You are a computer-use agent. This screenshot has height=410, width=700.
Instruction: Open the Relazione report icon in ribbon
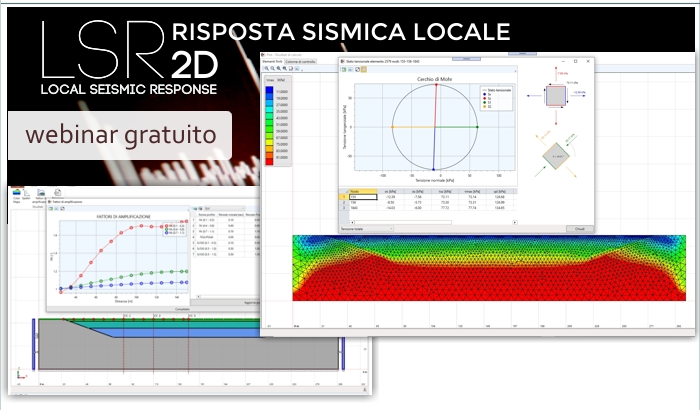point(58,194)
